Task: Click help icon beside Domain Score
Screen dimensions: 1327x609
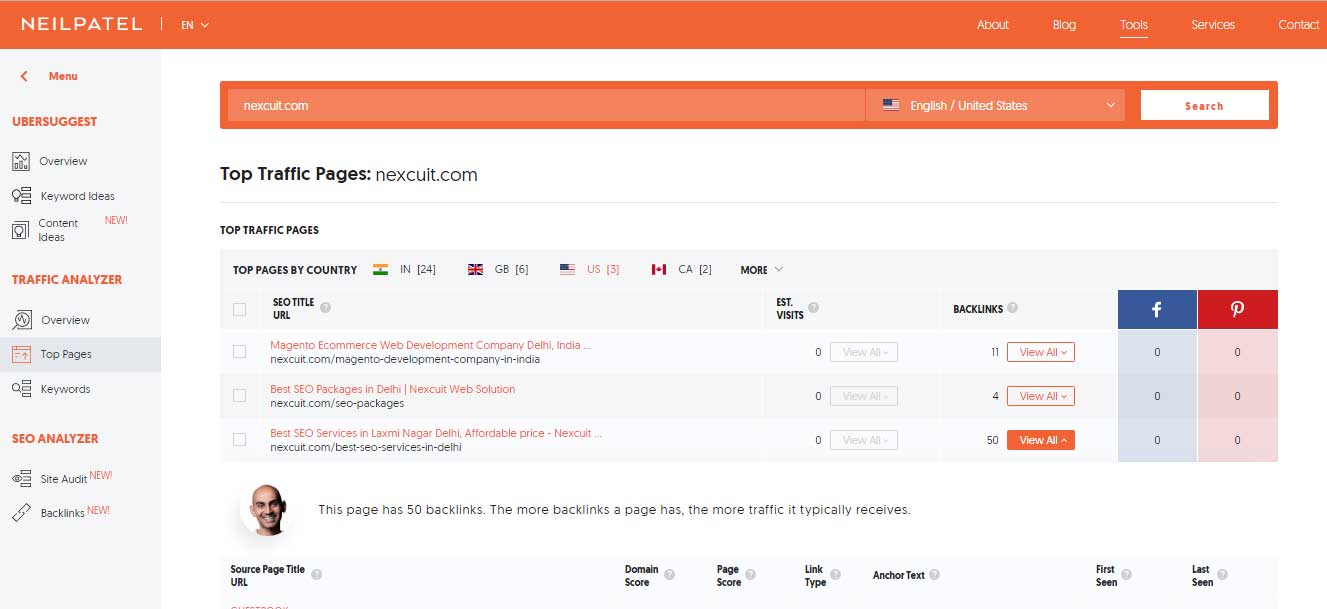Action: [x=669, y=575]
